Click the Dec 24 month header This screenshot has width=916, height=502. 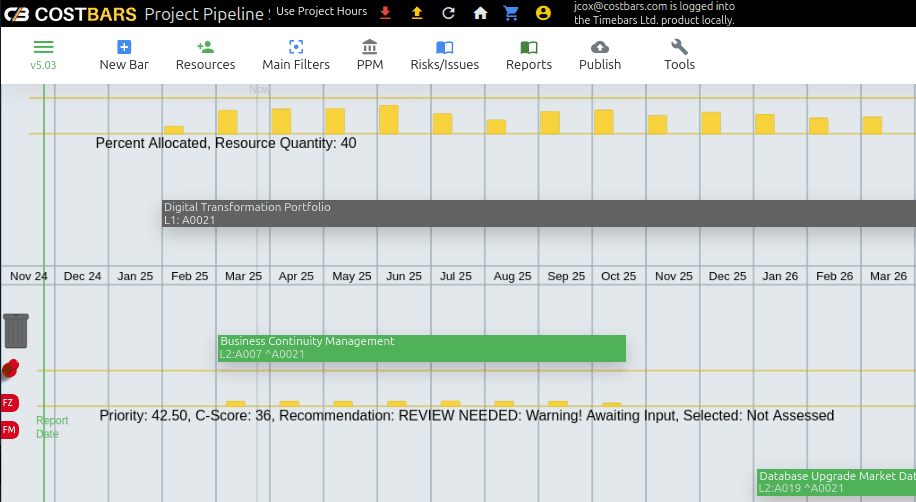click(82, 276)
